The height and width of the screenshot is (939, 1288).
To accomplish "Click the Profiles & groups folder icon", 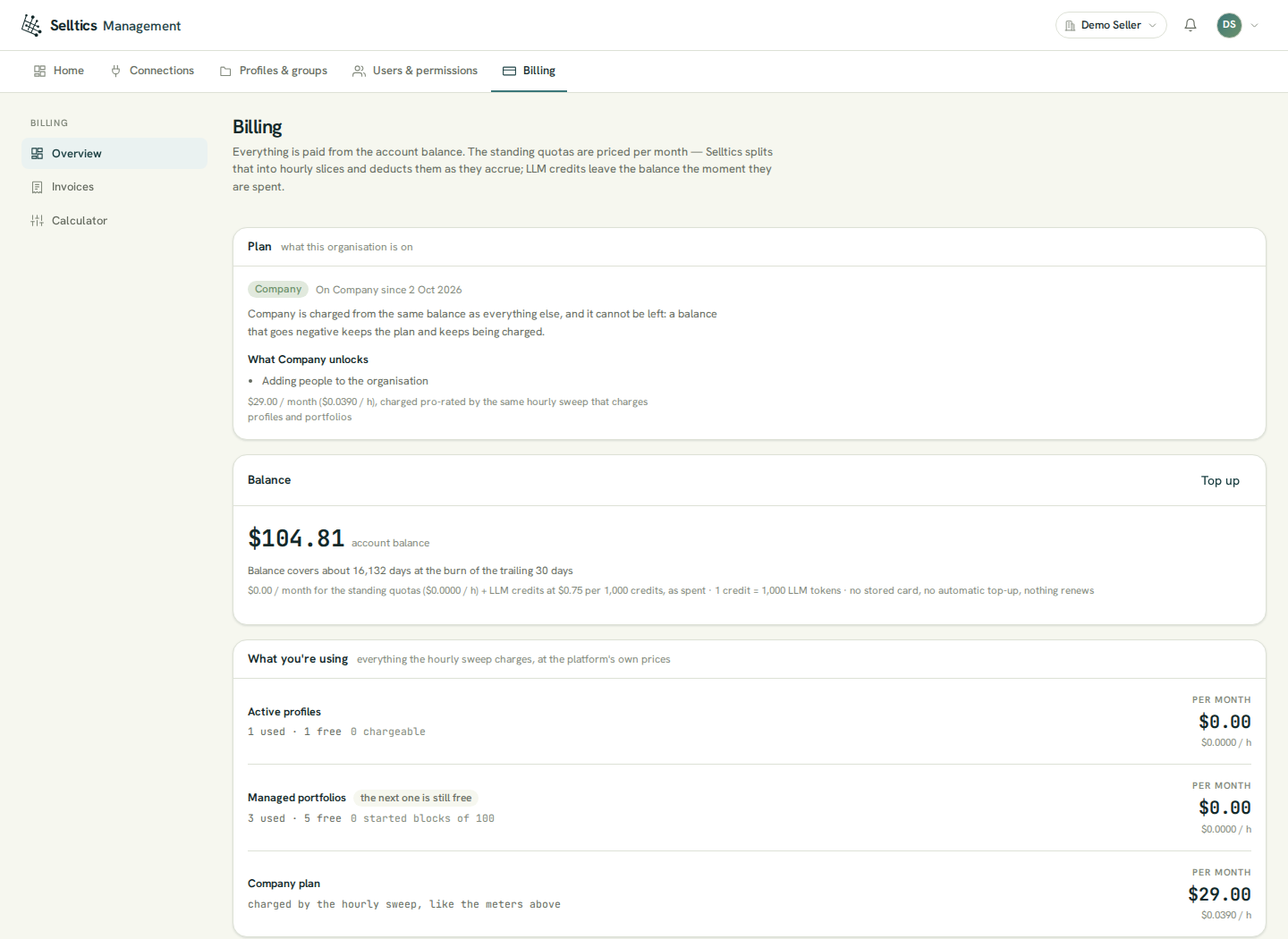I will (x=225, y=71).
